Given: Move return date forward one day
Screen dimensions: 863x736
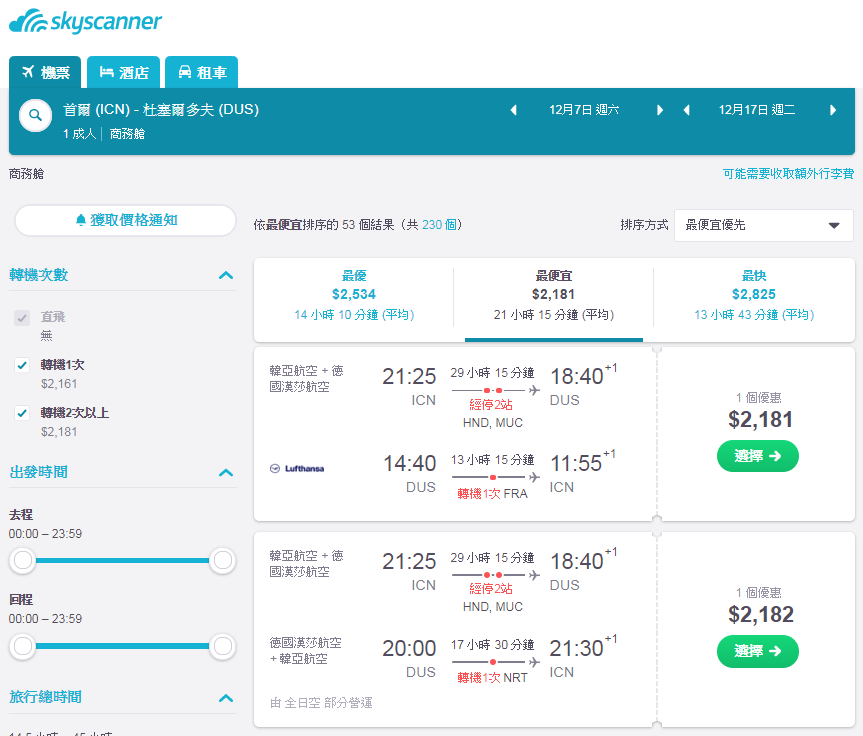Looking at the screenshot, I should [833, 110].
